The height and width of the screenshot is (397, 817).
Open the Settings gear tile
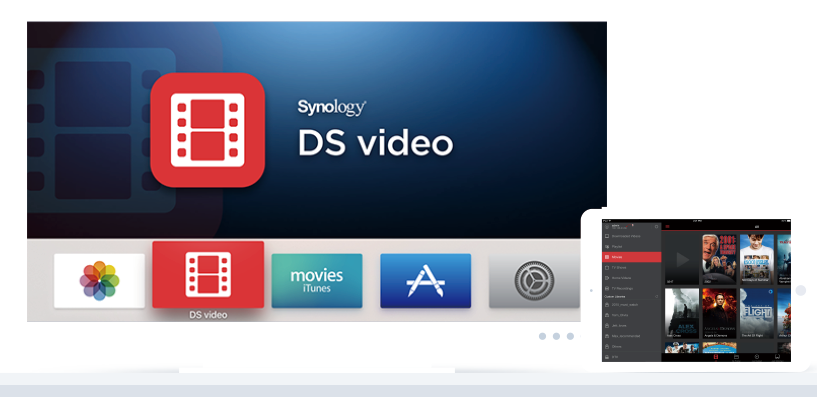(535, 281)
